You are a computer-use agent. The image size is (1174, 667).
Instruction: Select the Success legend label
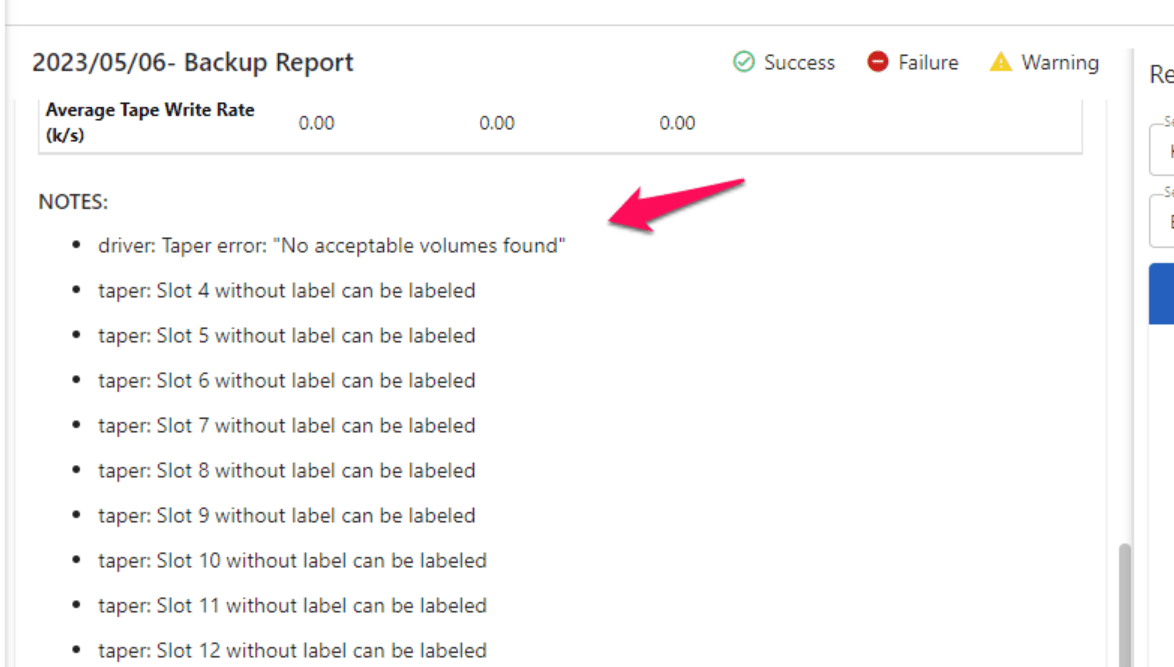pos(800,62)
